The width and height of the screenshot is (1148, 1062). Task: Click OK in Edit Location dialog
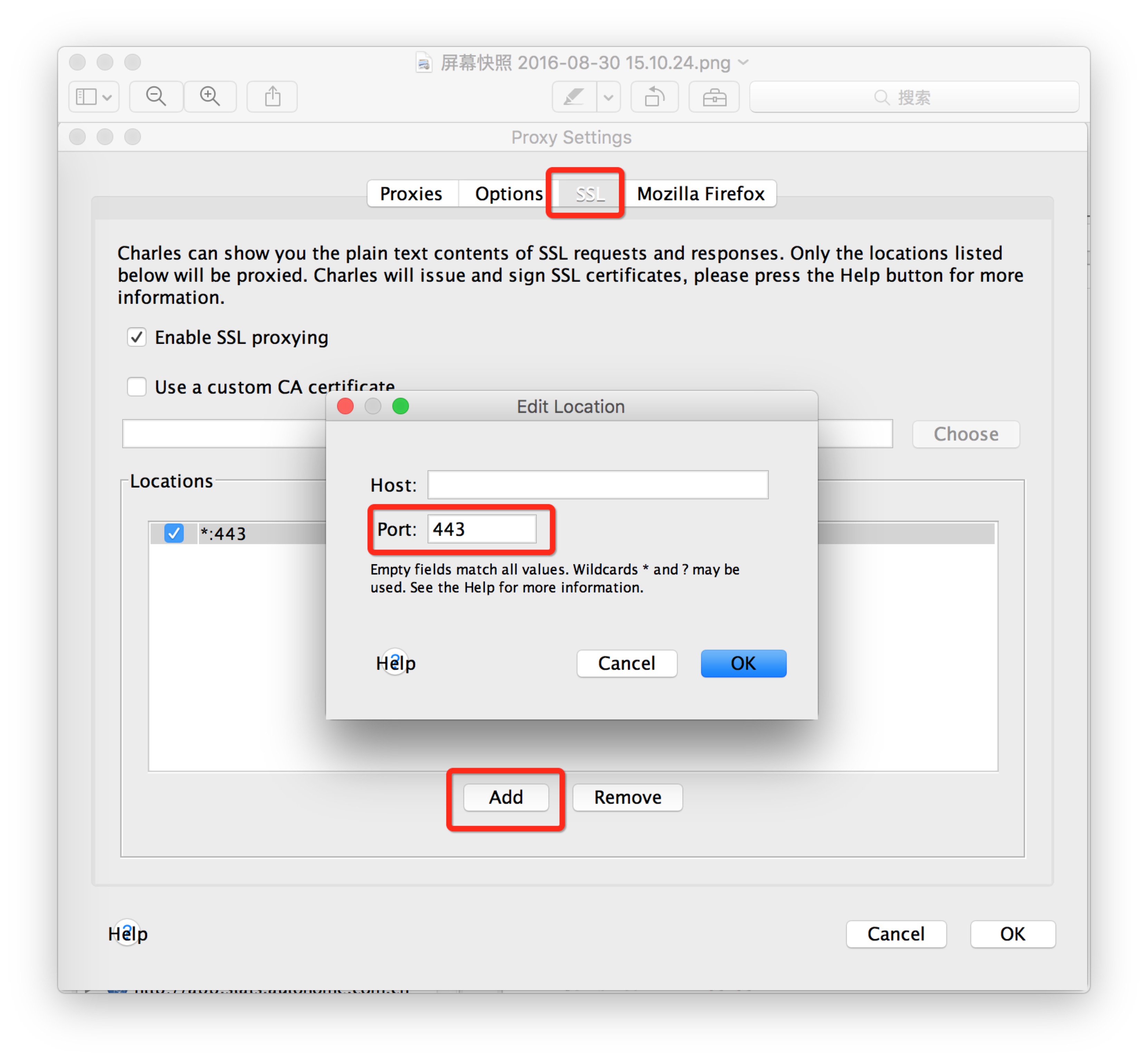click(x=744, y=661)
